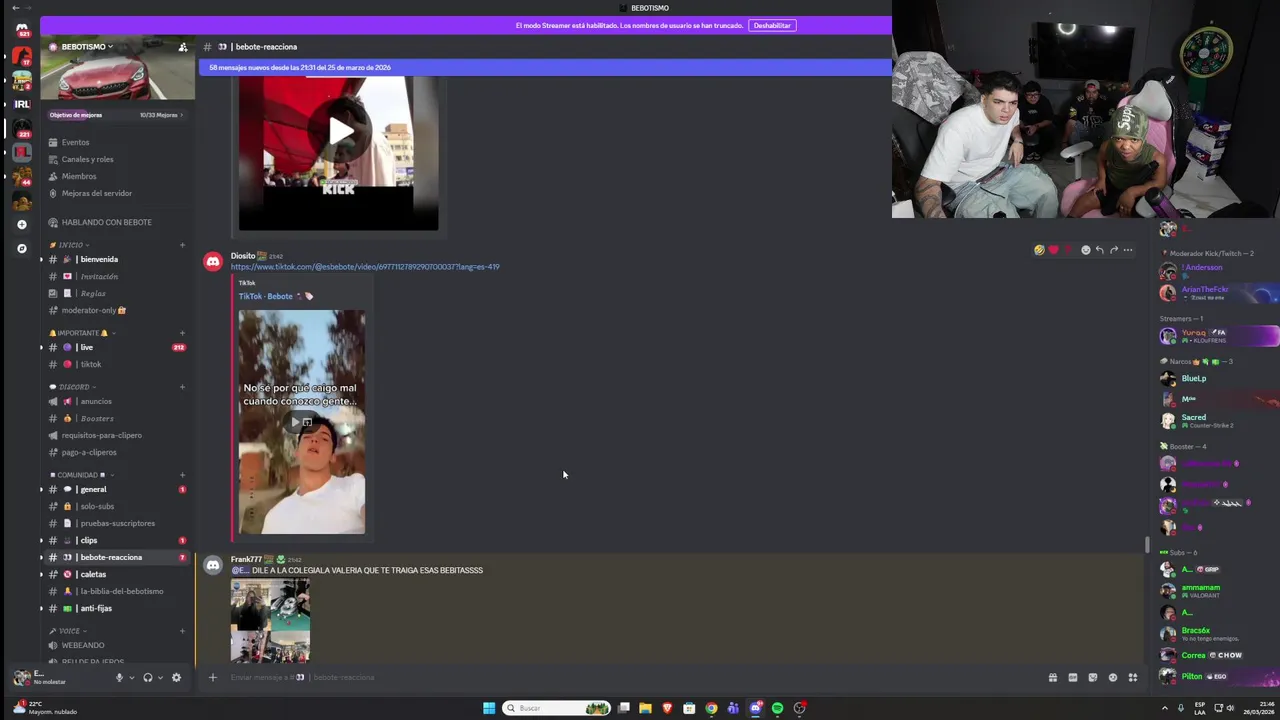
Task: Add a server with plus icon
Action: click(x=22, y=225)
